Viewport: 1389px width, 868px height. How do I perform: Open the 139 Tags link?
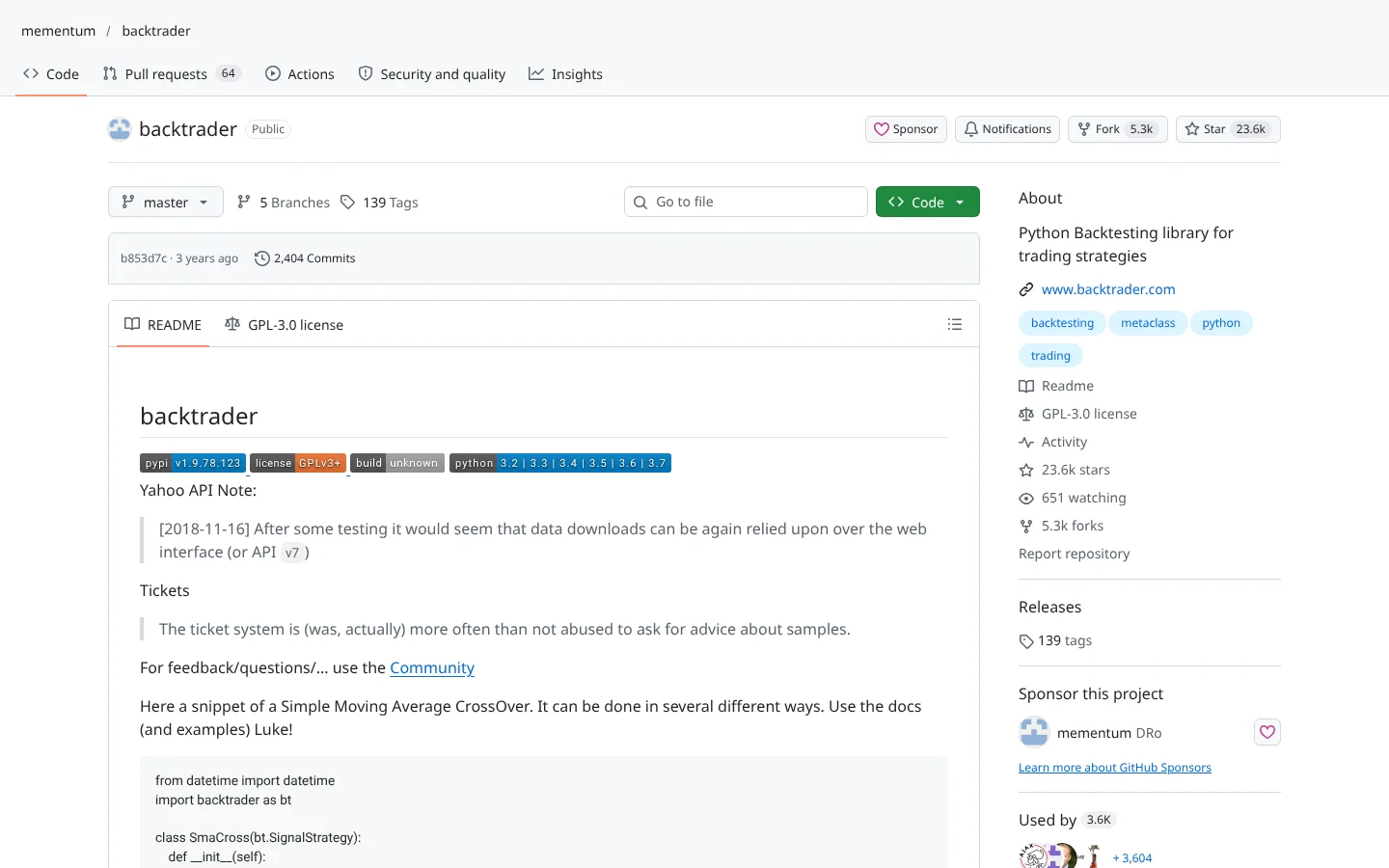pyautogui.click(x=379, y=203)
